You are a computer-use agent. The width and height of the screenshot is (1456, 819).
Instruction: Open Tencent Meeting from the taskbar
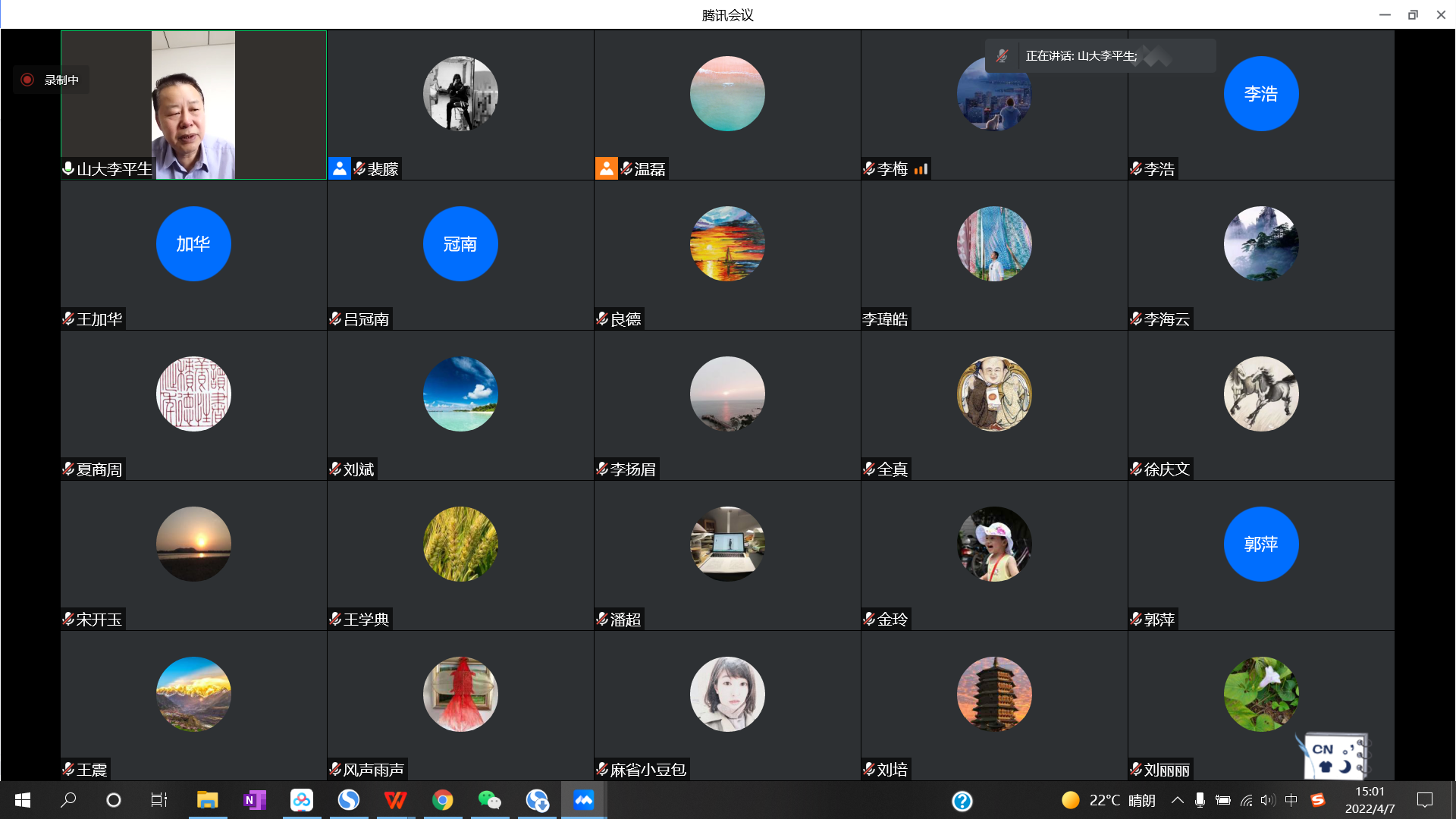tap(583, 800)
